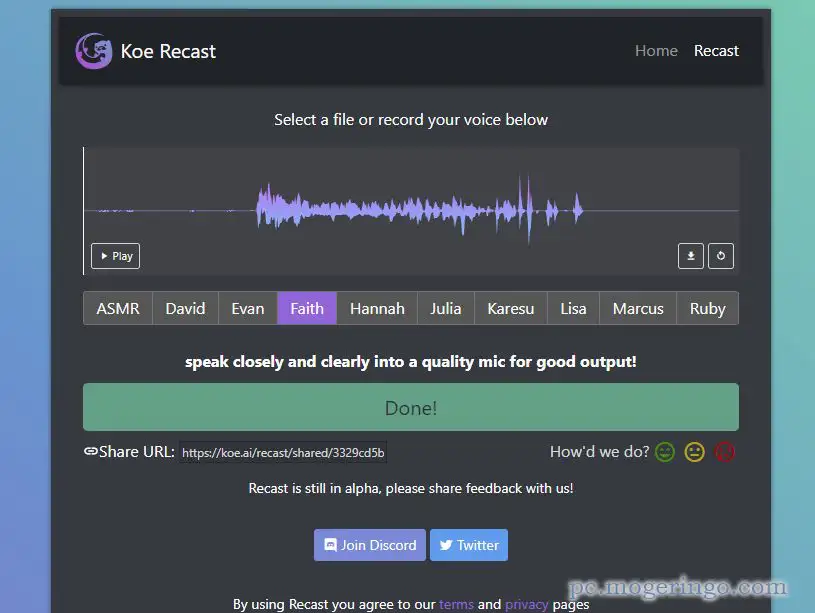Select the Julia voice

pos(446,308)
